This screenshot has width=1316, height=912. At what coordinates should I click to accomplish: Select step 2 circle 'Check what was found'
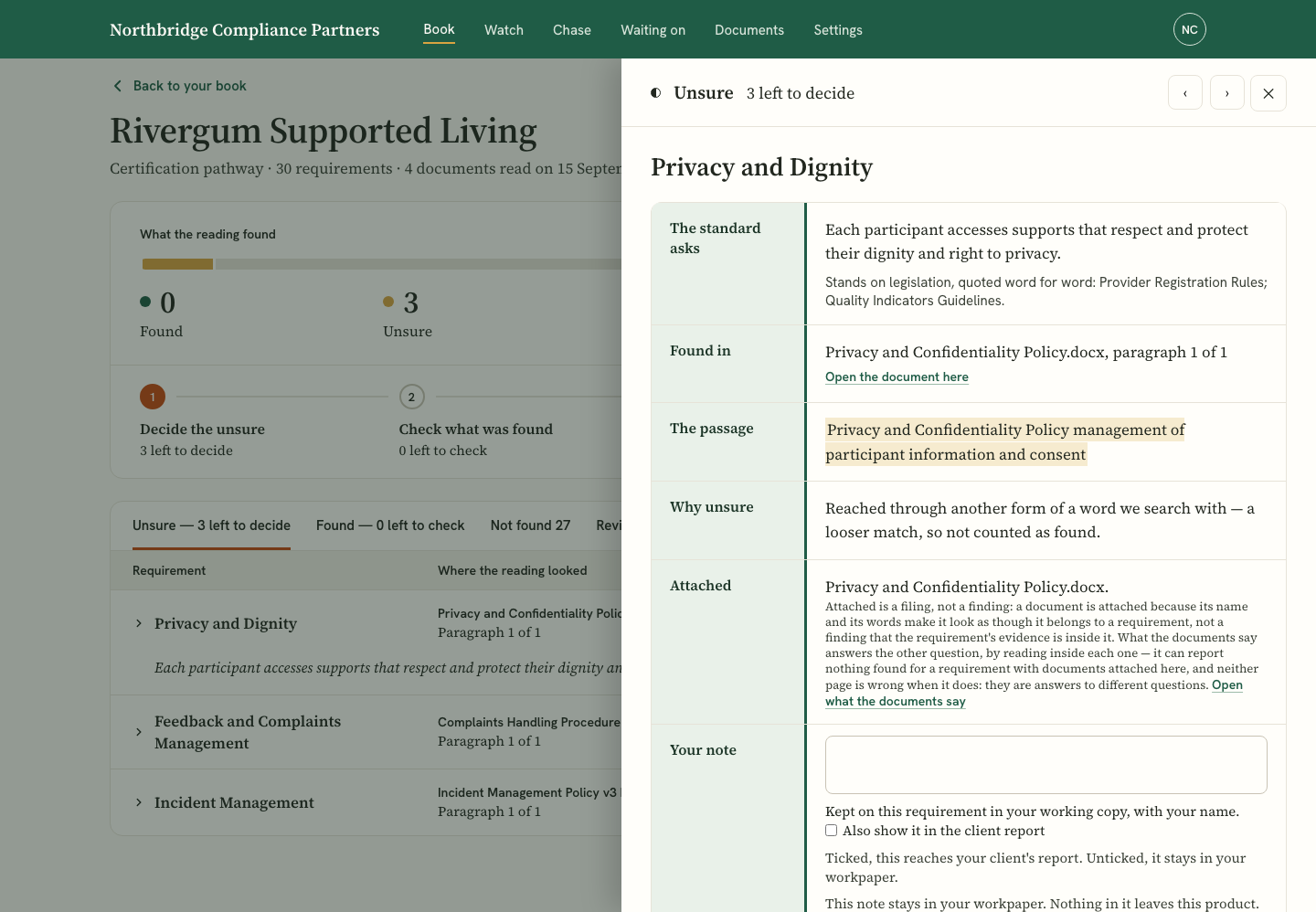[x=412, y=397]
